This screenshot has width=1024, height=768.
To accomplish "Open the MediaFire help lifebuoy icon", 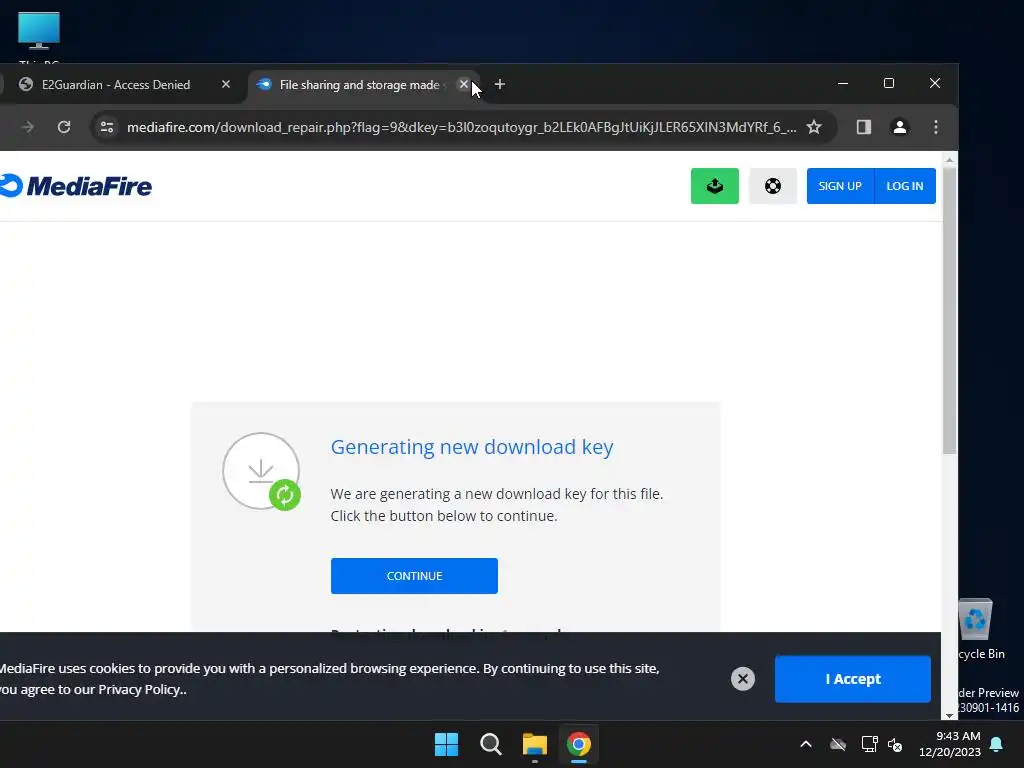I will (773, 186).
